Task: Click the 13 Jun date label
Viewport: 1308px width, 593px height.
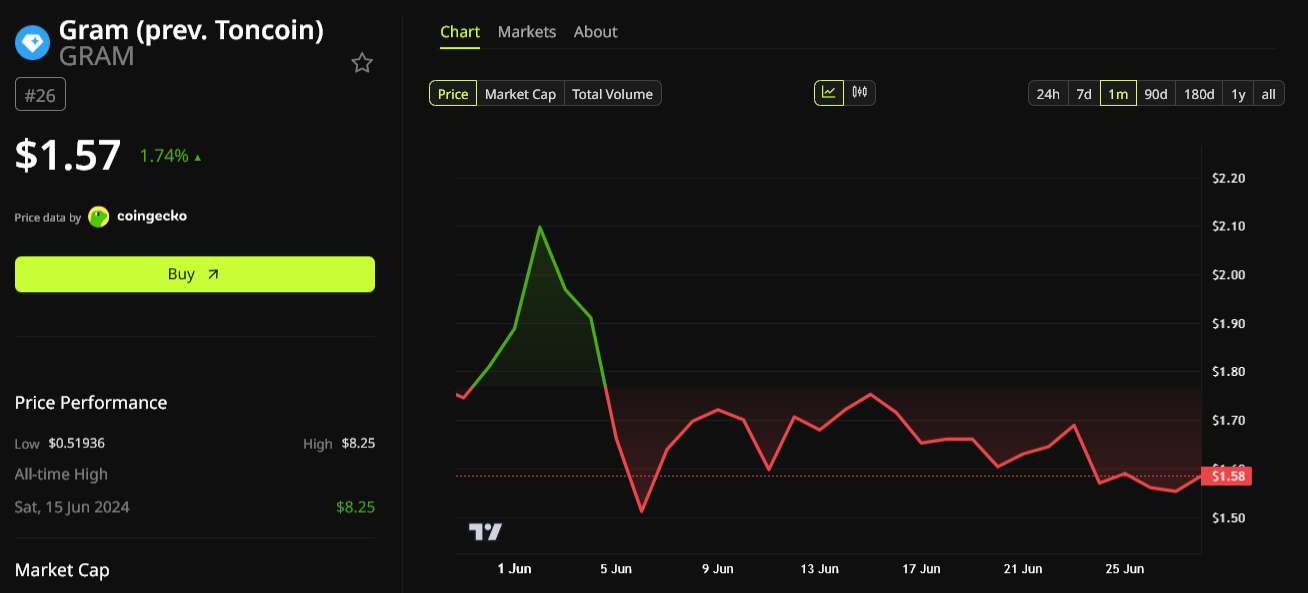Action: 820,569
